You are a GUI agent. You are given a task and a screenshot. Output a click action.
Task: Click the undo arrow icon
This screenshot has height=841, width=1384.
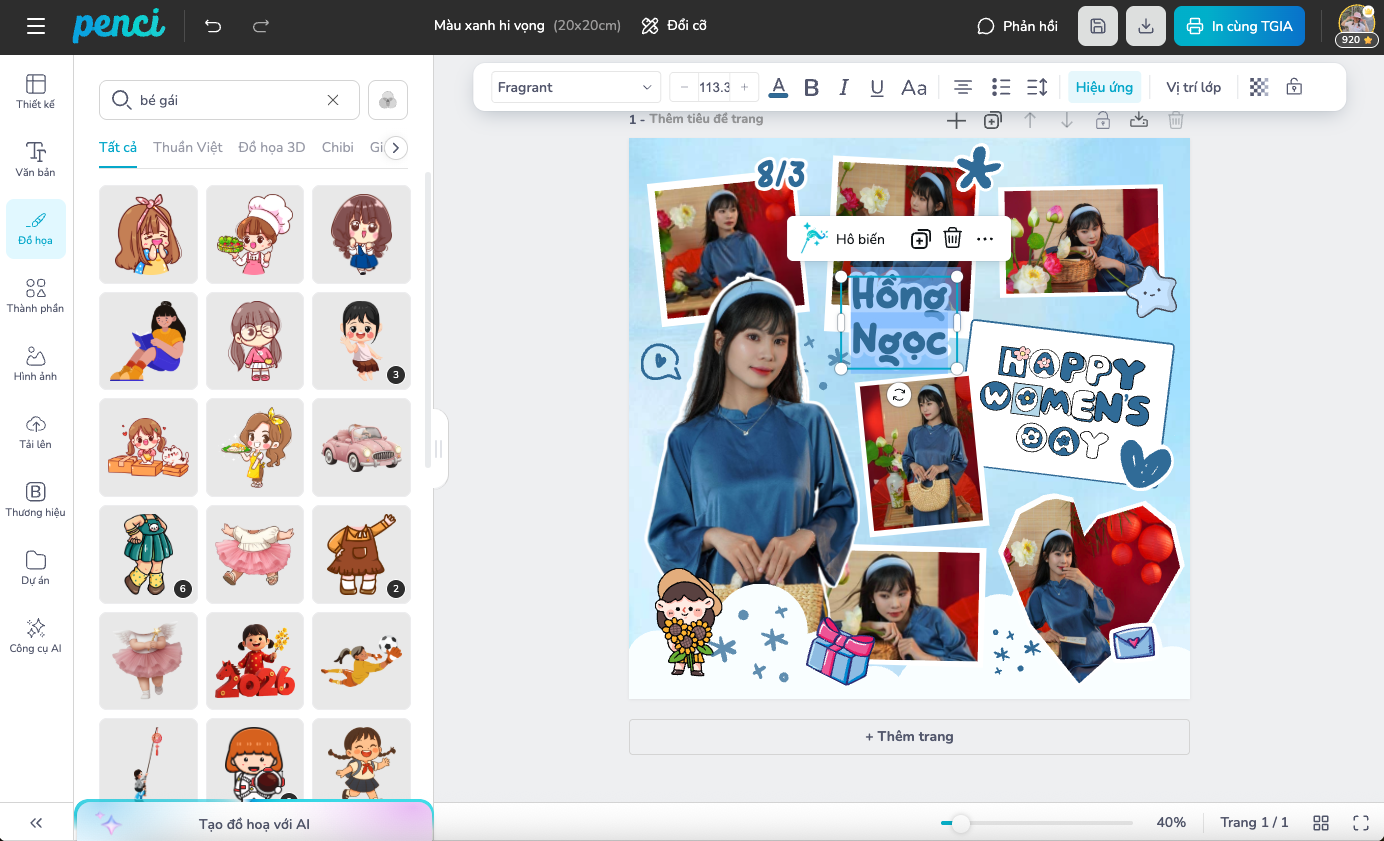coord(213,26)
